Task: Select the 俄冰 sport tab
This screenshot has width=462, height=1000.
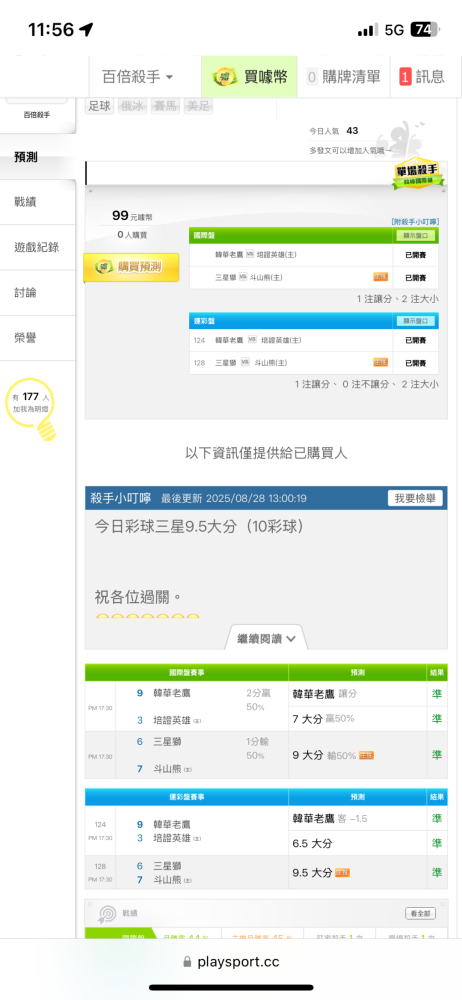Action: pos(132,107)
